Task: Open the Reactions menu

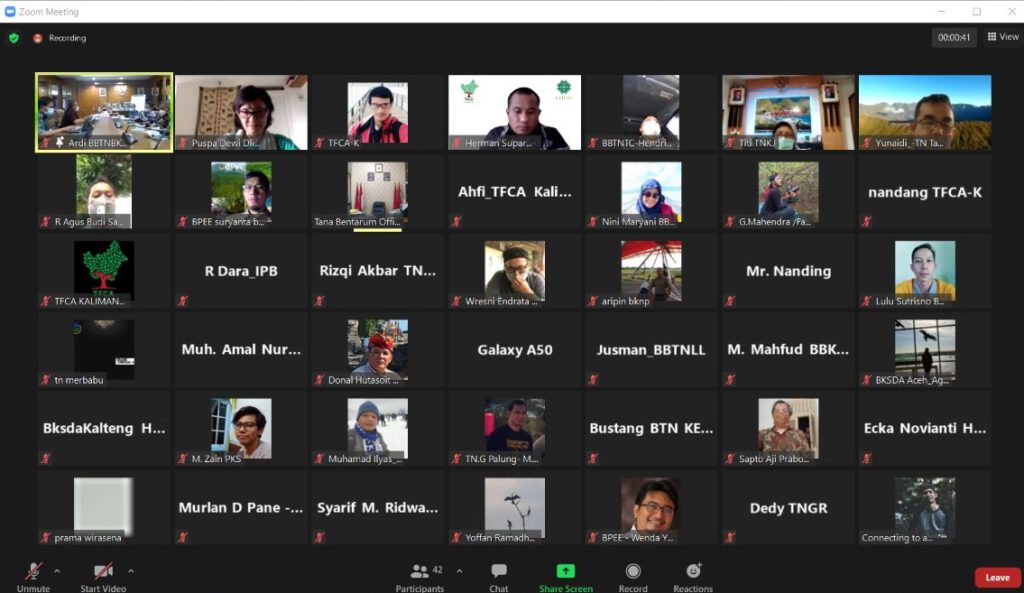Action: point(693,574)
